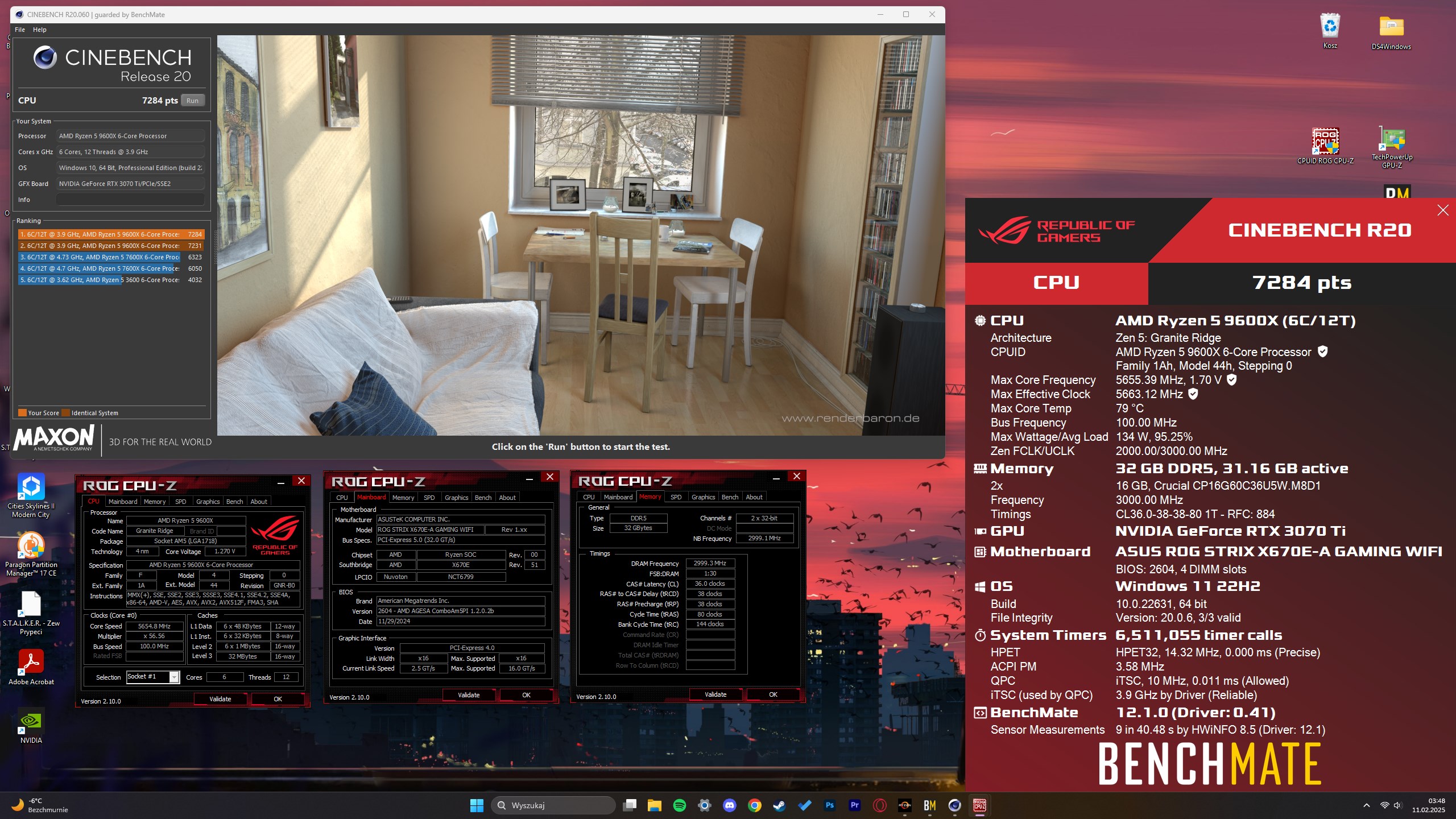Open the Cinebench Help menu
Viewport: 1456px width, 819px height.
[39, 30]
